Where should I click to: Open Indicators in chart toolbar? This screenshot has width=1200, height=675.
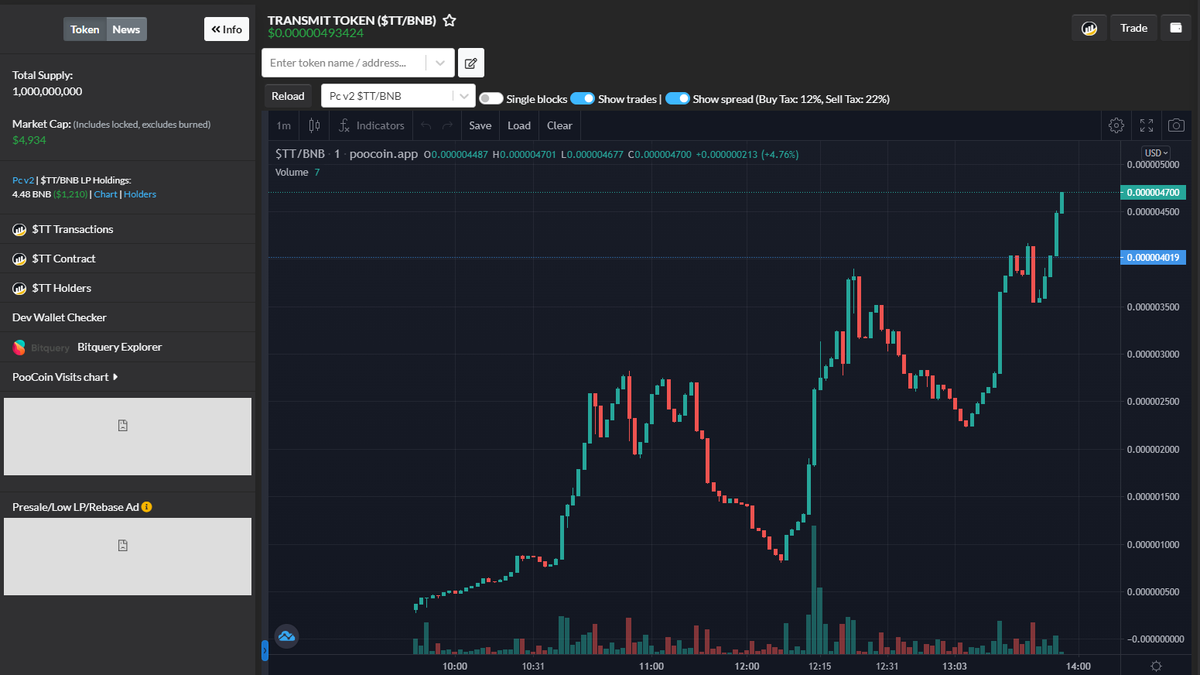[x=372, y=126]
